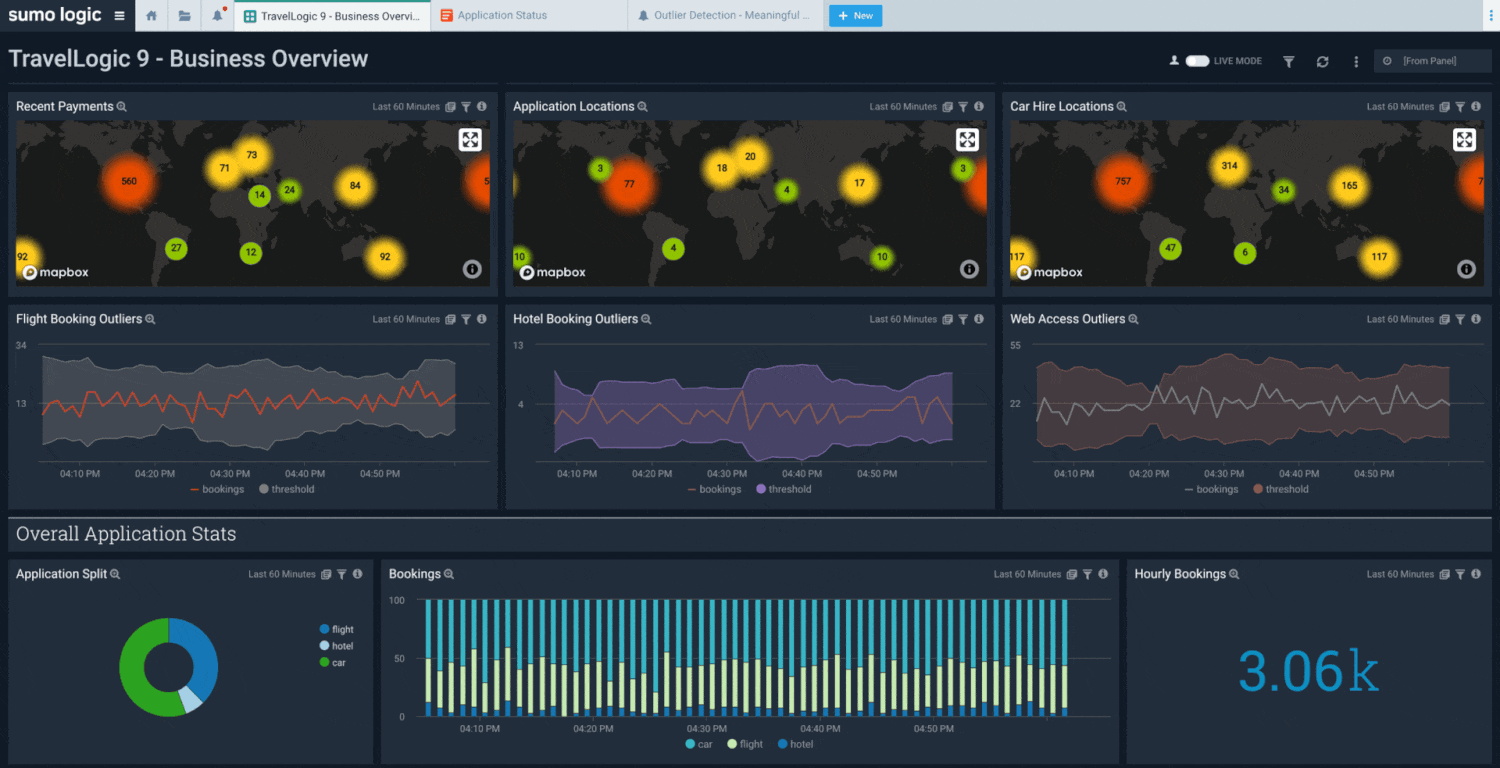Switch to TravelLogic 9 - Business Overview tab
Viewport: 1500px width, 768px height.
(333, 16)
